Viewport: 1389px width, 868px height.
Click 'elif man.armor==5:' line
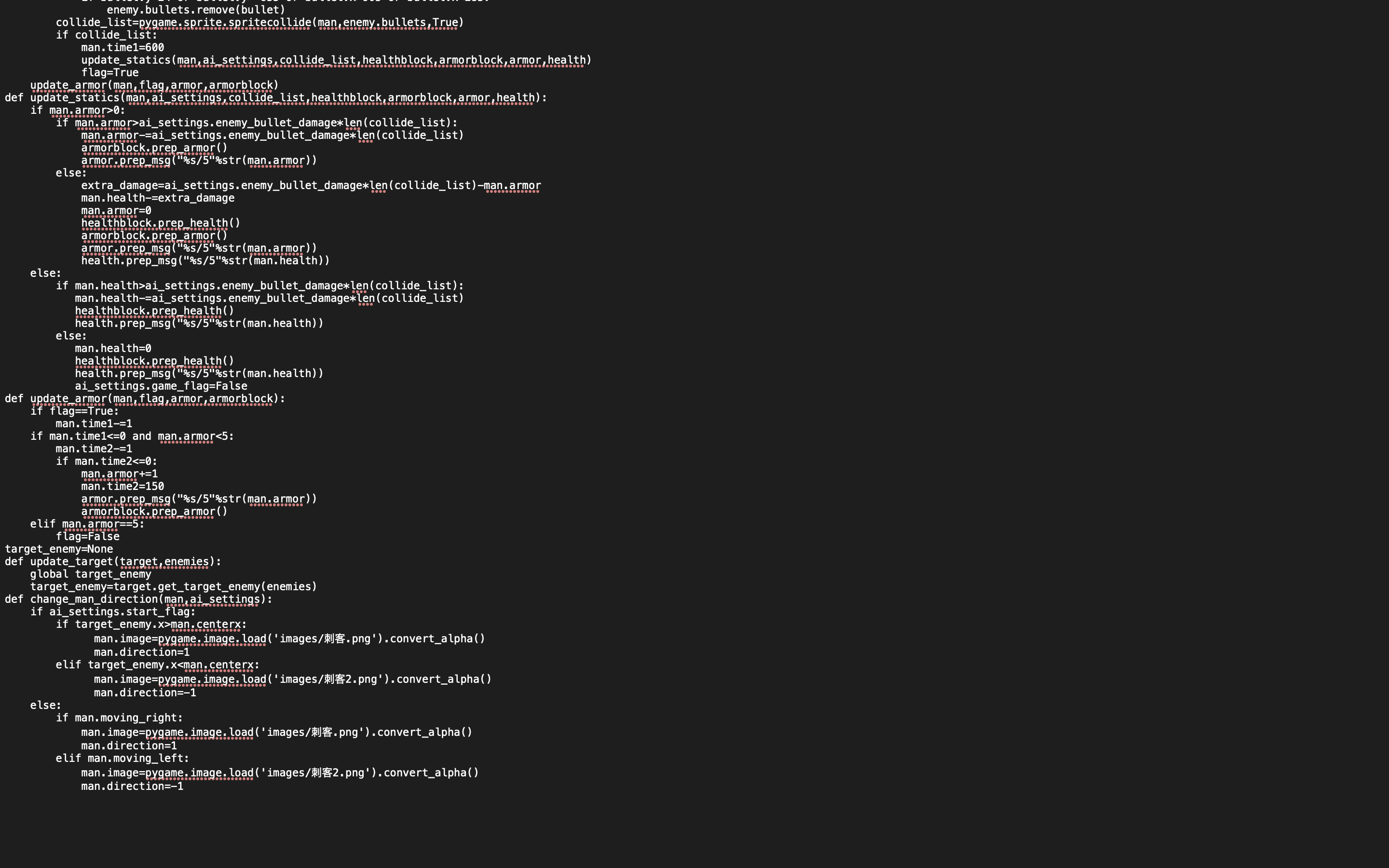(87, 524)
